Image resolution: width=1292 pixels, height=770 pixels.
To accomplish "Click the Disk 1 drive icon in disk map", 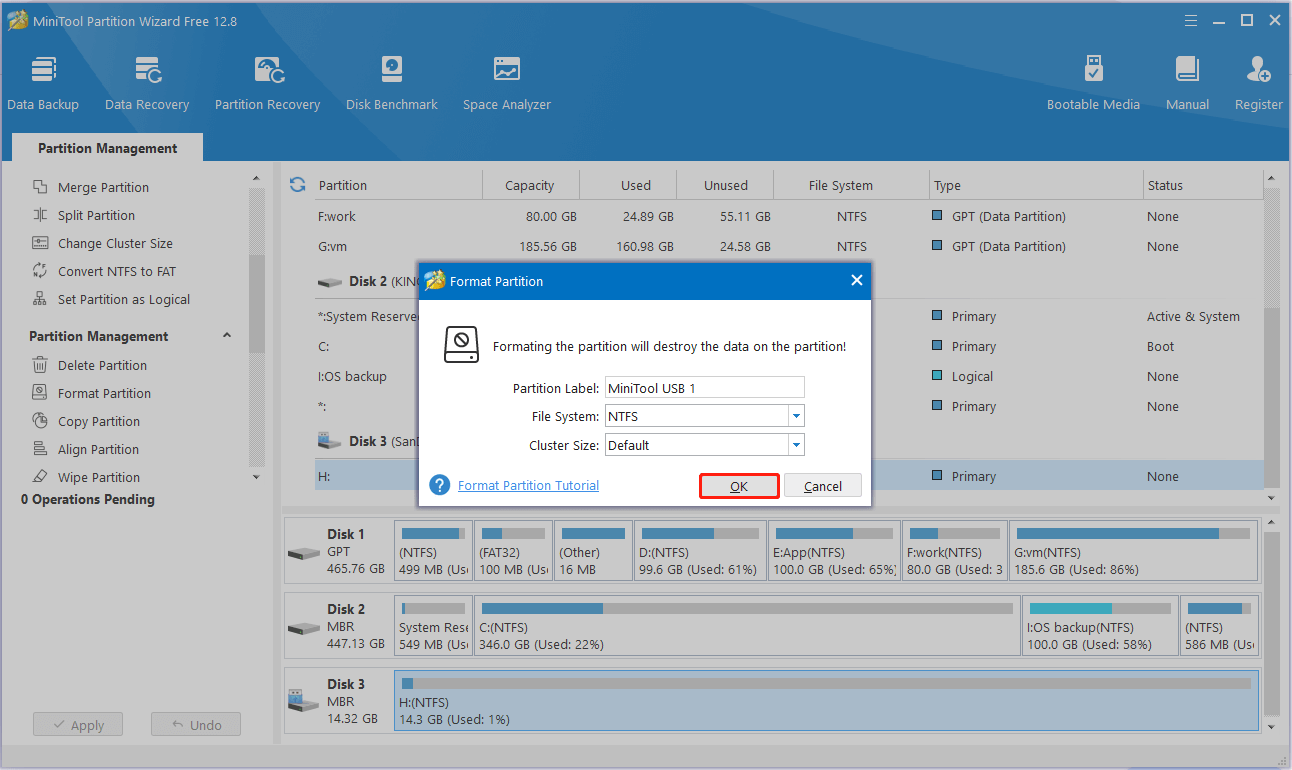I will click(x=303, y=552).
